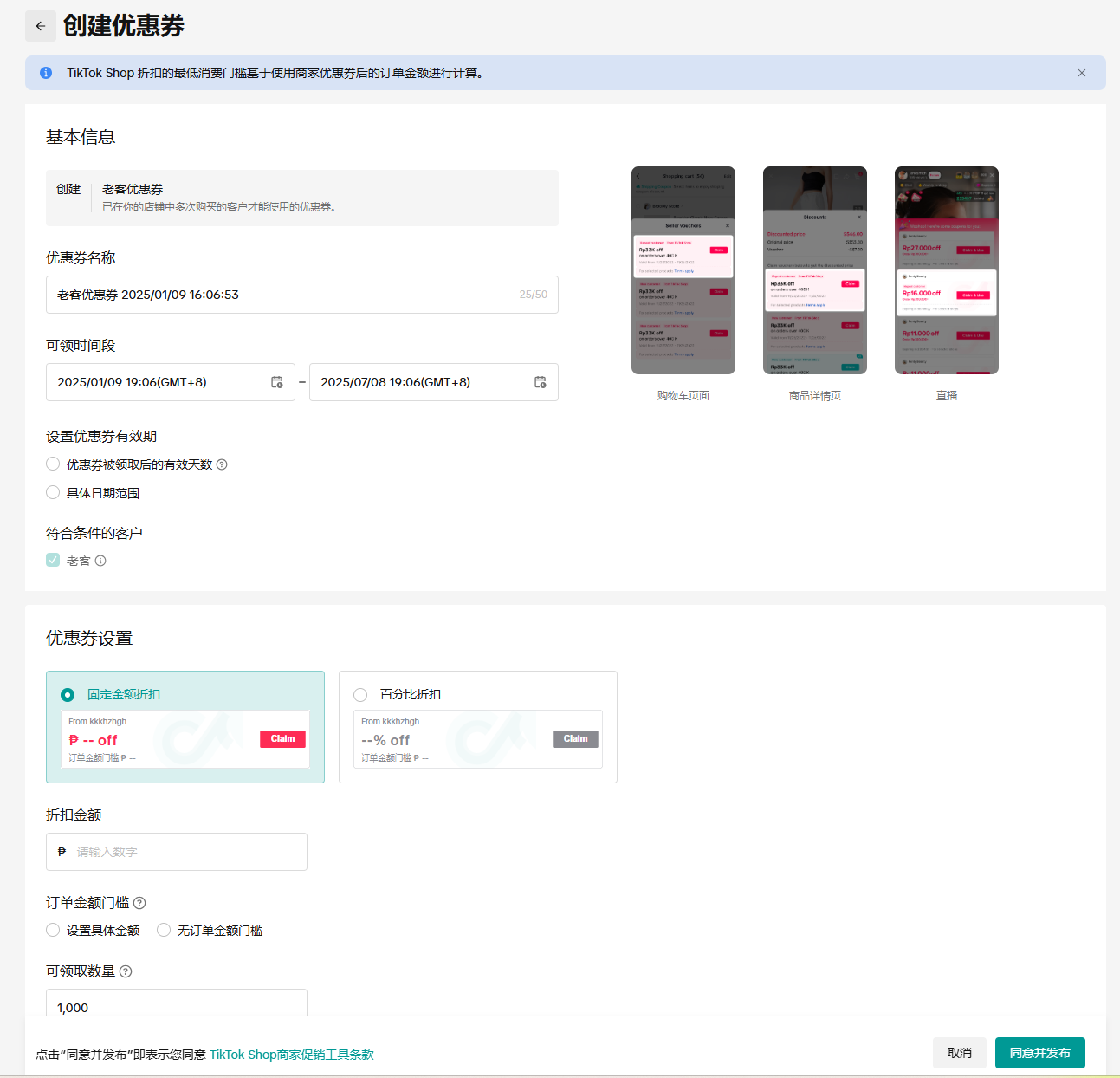The height and width of the screenshot is (1078, 1120).
Task: Toggle the 老客 checkbox
Action: [x=53, y=561]
